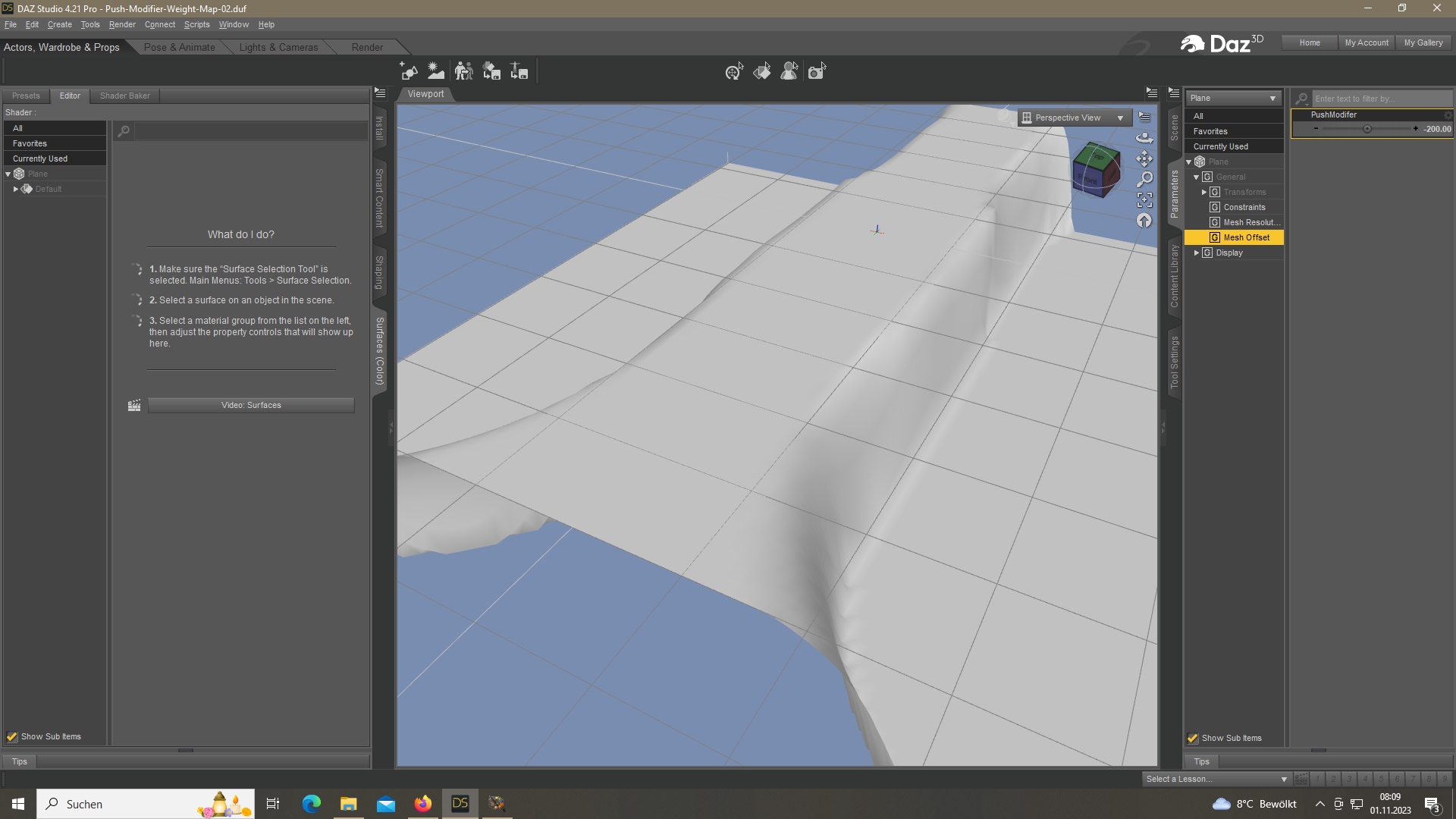Toggle Show Sub Items in Surfaces pane
This screenshot has height=819, width=1456.
[12, 736]
